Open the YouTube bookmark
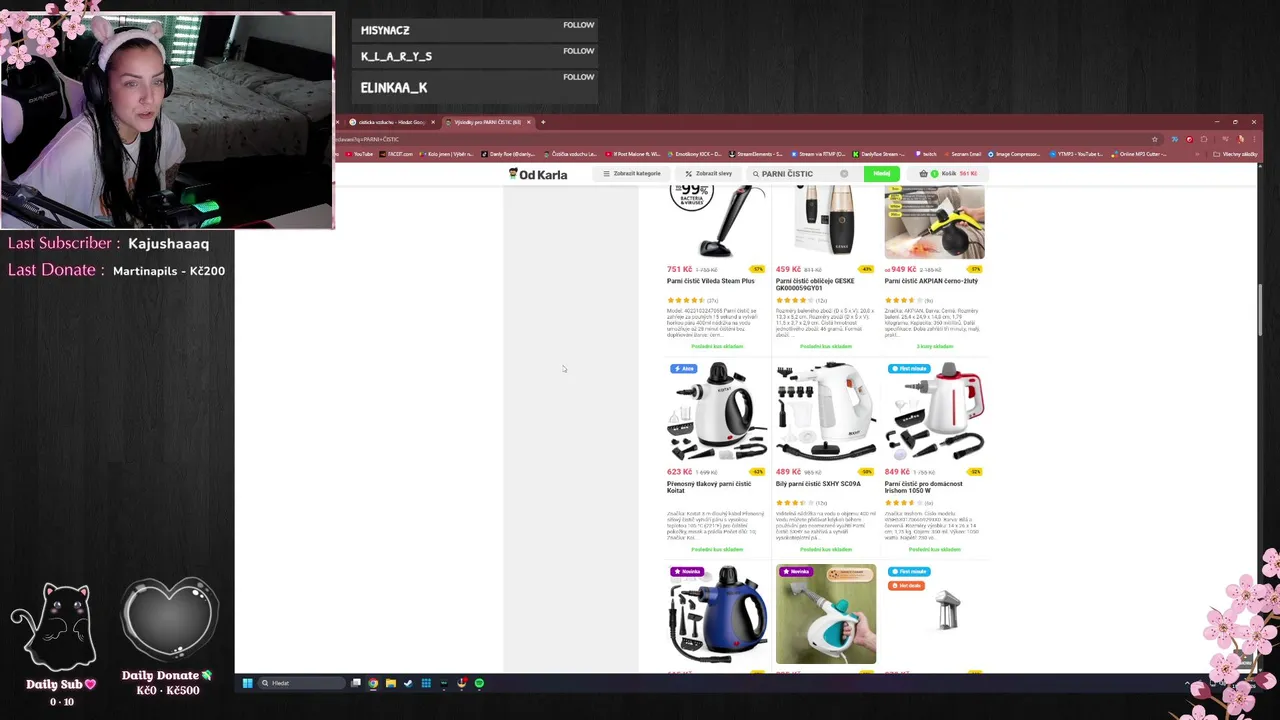The image size is (1280, 720). tap(358, 154)
